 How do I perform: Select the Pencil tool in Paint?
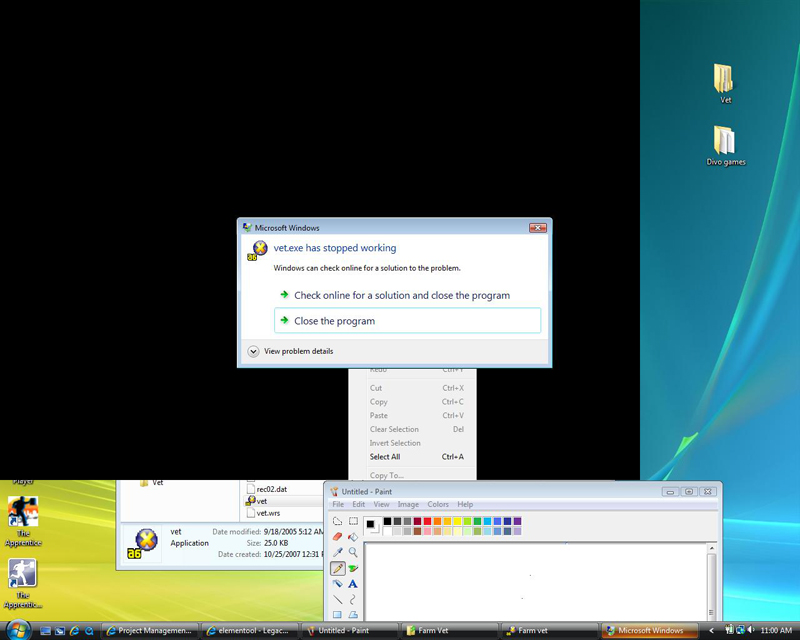(337, 568)
